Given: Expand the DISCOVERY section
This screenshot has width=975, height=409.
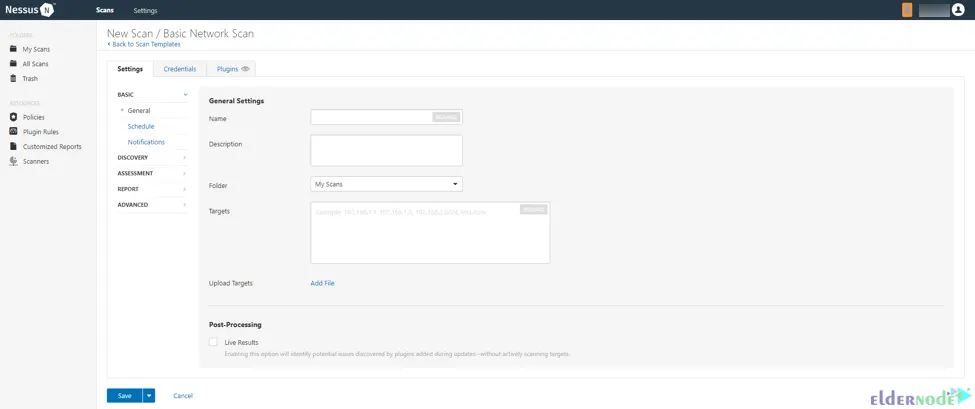Looking at the screenshot, I should [152, 158].
